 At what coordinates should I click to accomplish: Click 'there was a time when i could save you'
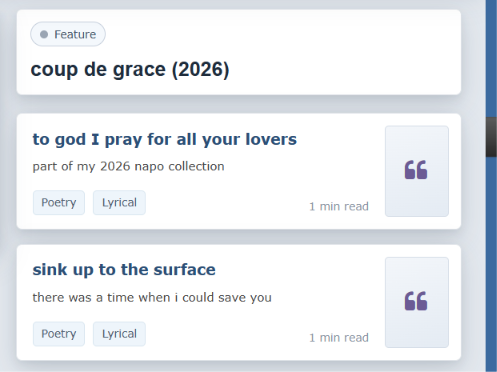coord(152,297)
